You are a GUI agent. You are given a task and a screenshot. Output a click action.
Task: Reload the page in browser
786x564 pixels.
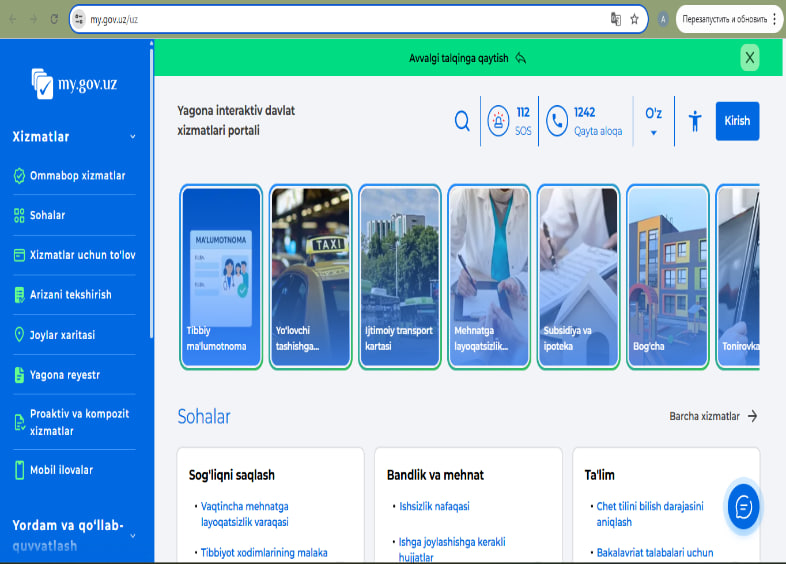pyautogui.click(x=54, y=19)
